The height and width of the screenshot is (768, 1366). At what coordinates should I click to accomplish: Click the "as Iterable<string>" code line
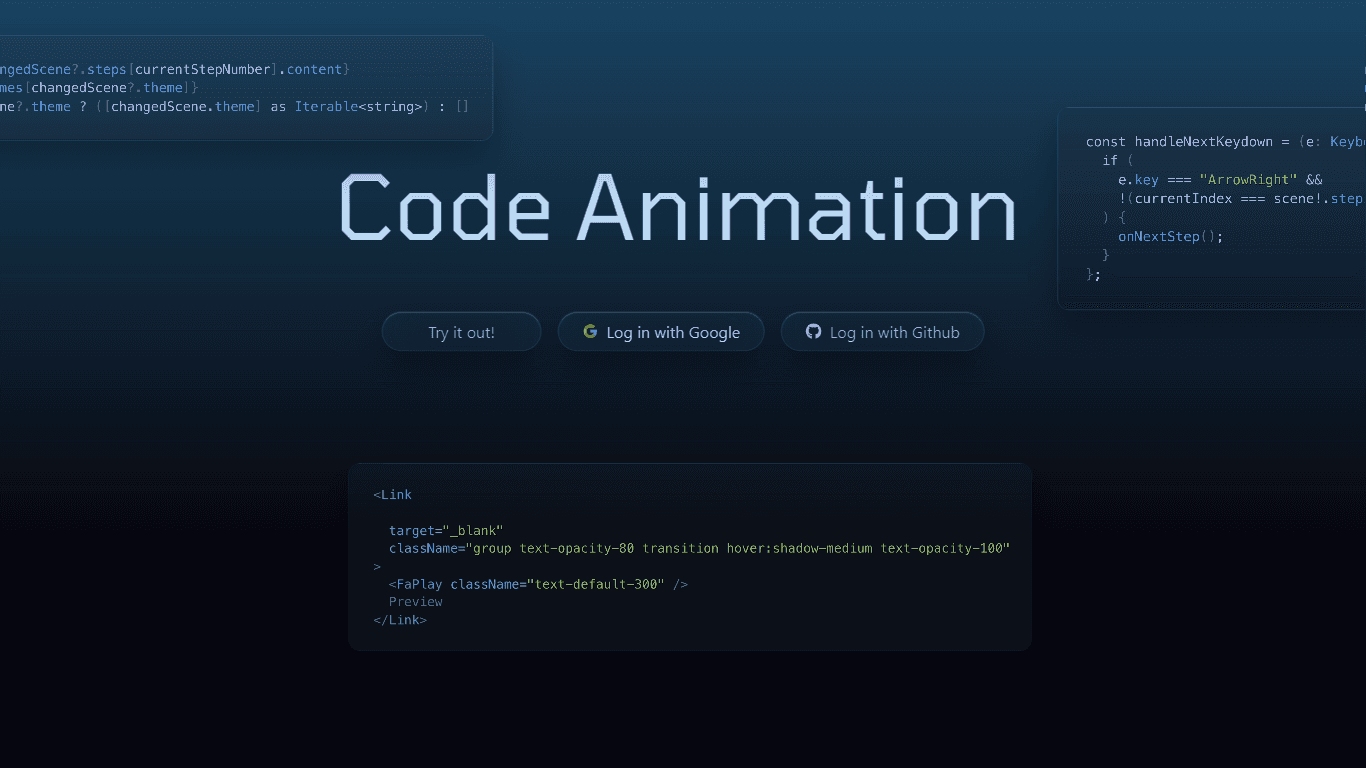[234, 106]
